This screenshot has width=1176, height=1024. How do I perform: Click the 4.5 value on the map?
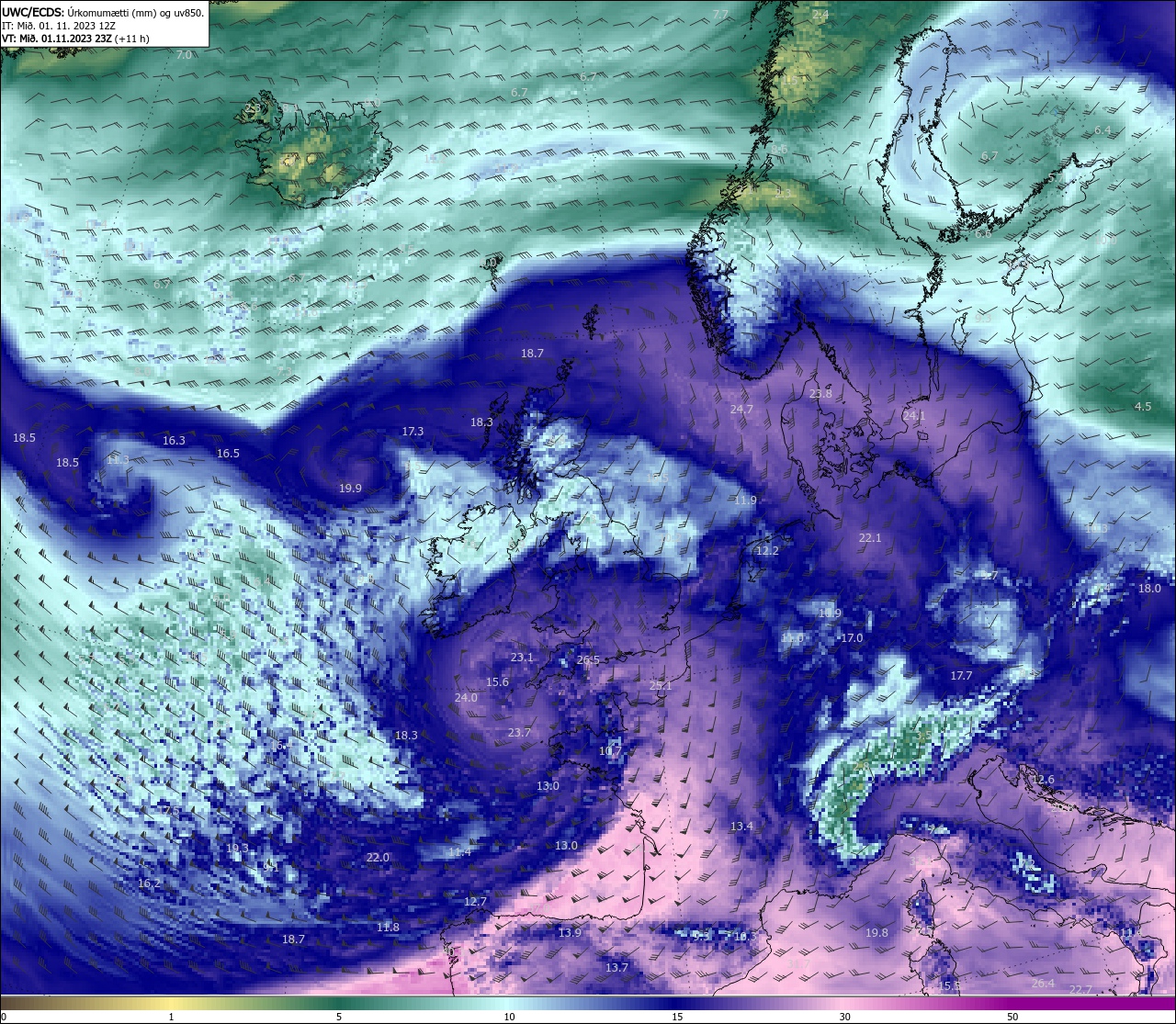1143,407
